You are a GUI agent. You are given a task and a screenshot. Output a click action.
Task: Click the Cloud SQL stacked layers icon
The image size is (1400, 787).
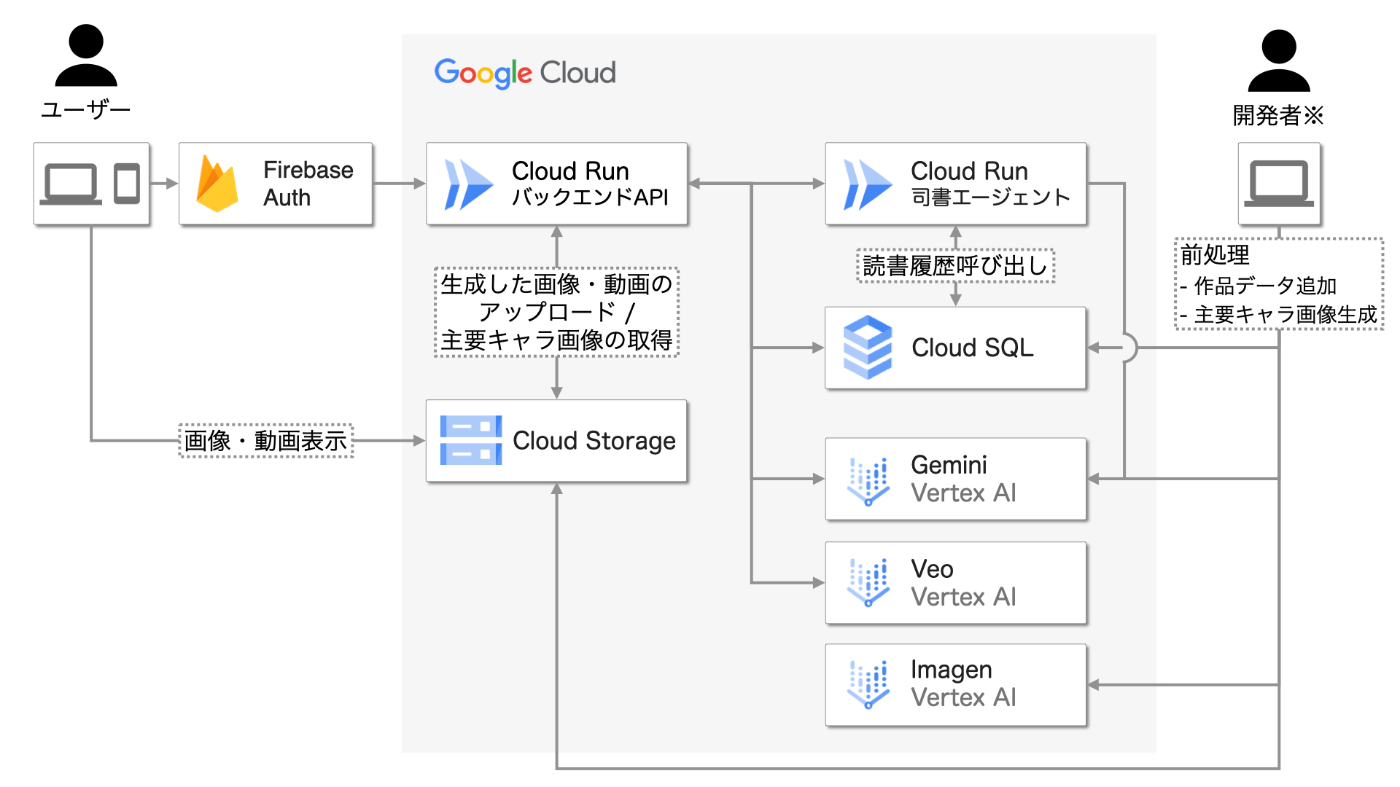click(866, 348)
